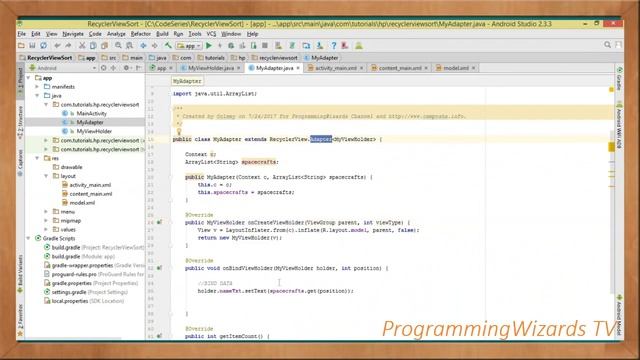Copy selection with the toolbar Copy icon
This screenshot has width=640, height=360.
93,46
